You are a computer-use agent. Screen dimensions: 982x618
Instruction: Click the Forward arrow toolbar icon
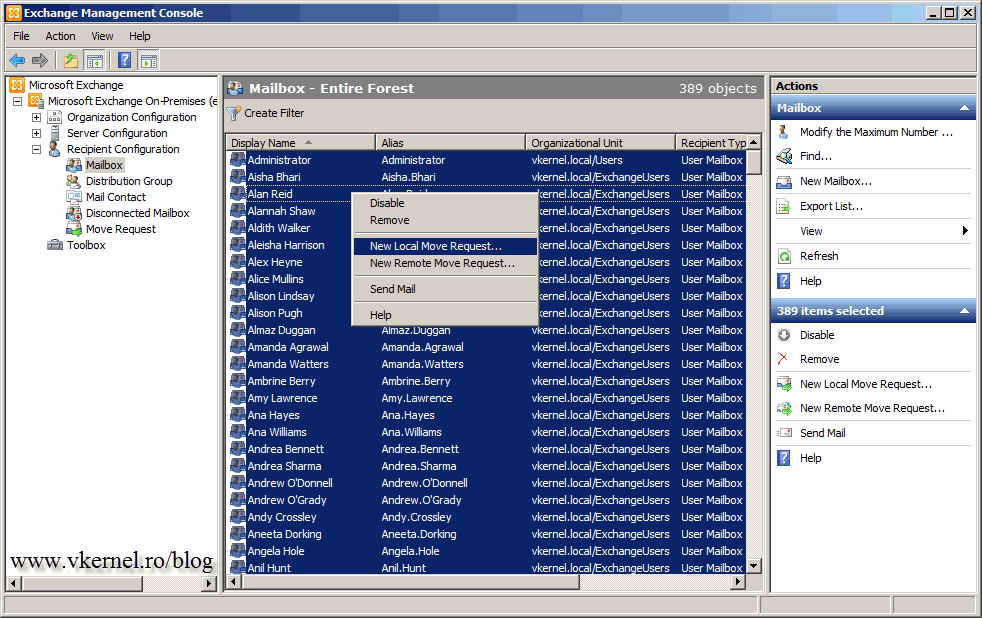40,61
